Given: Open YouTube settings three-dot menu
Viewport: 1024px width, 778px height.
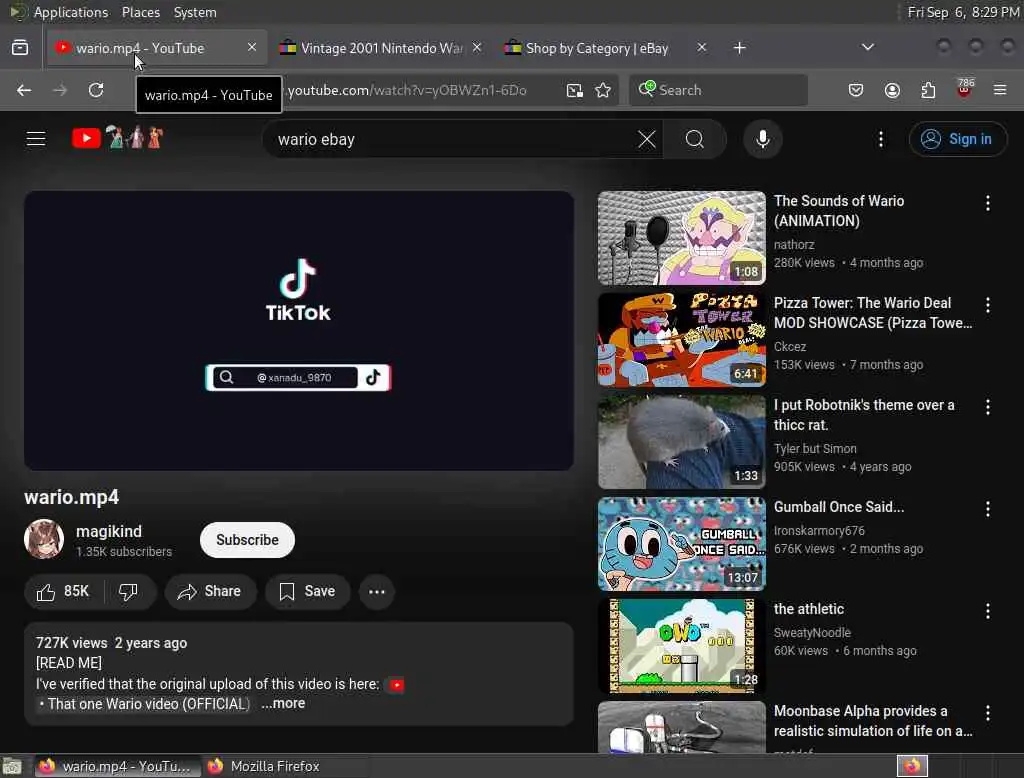Looking at the screenshot, I should click(x=880, y=139).
